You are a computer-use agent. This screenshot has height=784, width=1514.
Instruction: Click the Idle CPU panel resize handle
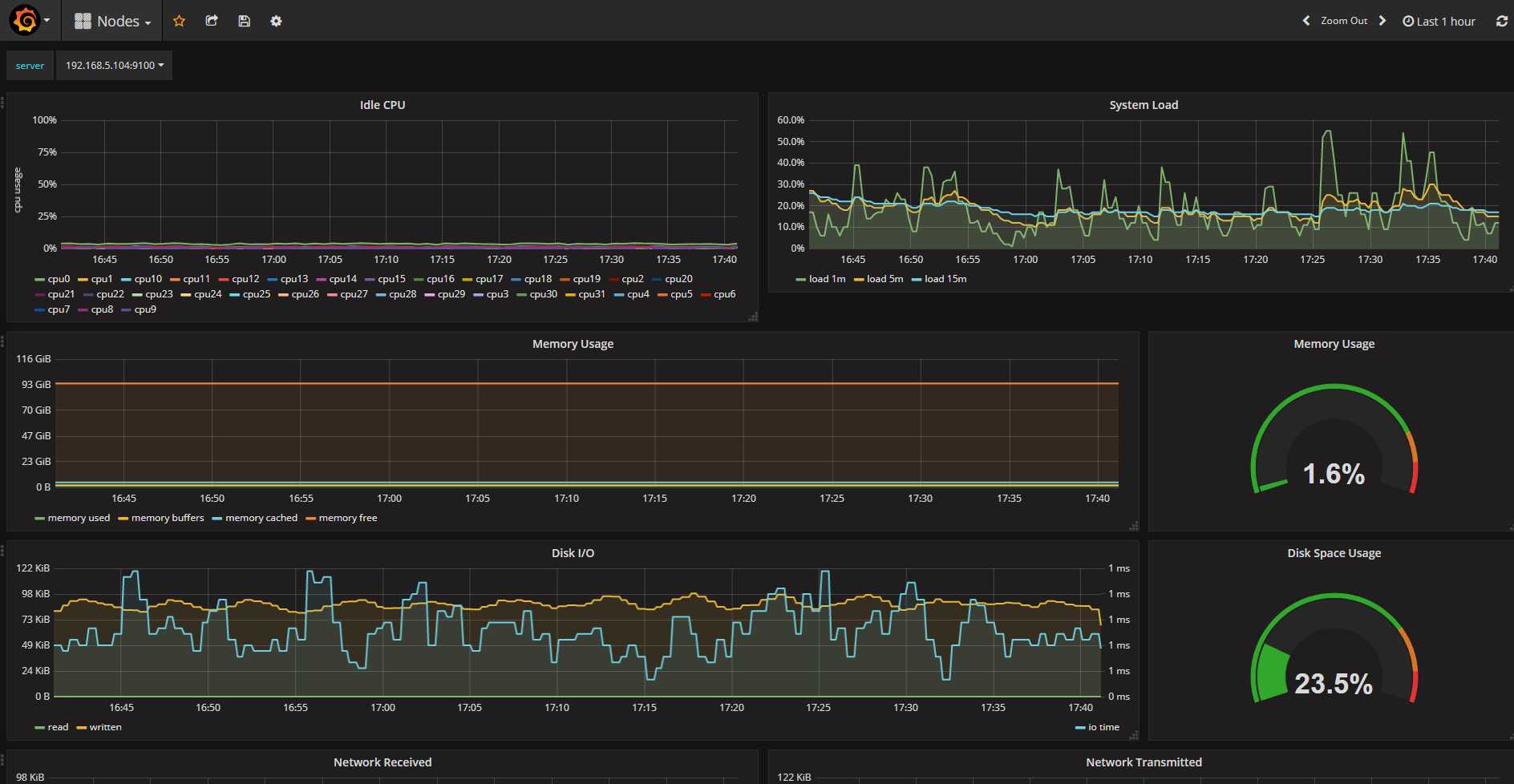[753, 317]
